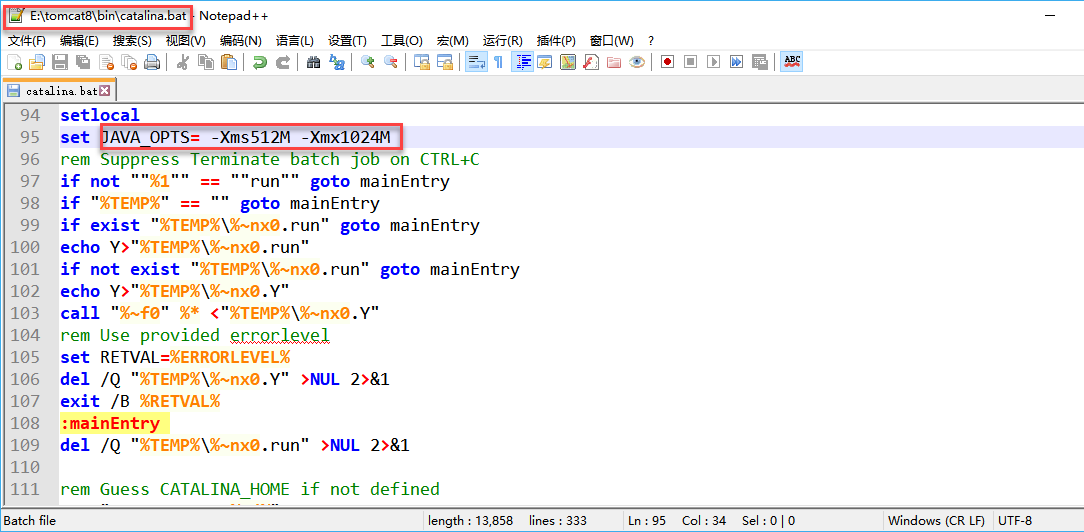Open Find with the binoculars icon
This screenshot has height=532, width=1084.
(x=313, y=62)
